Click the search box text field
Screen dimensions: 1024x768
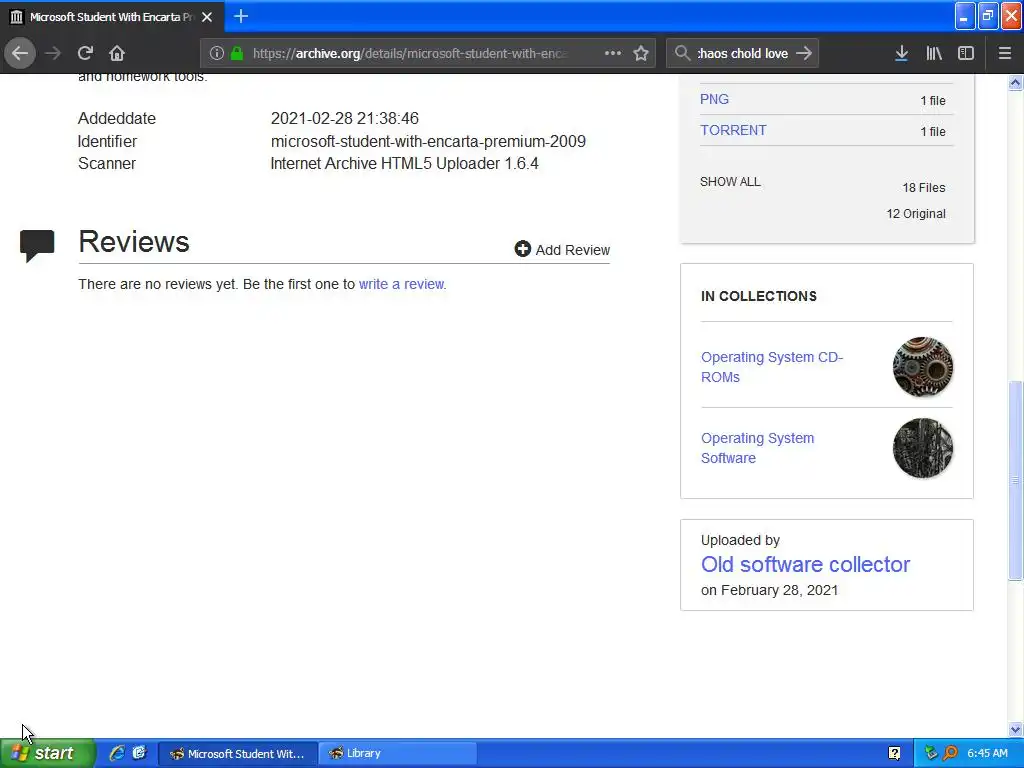pyautogui.click(x=743, y=53)
